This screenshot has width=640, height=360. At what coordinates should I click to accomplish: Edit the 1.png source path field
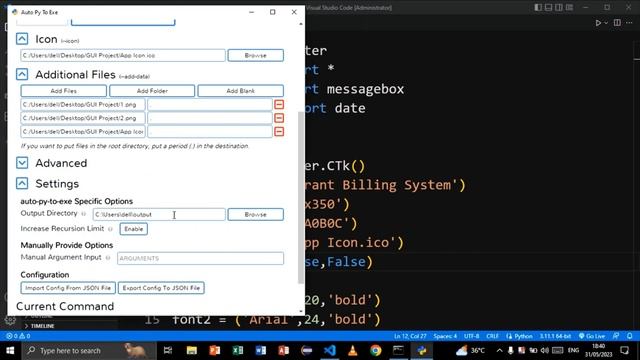83,104
